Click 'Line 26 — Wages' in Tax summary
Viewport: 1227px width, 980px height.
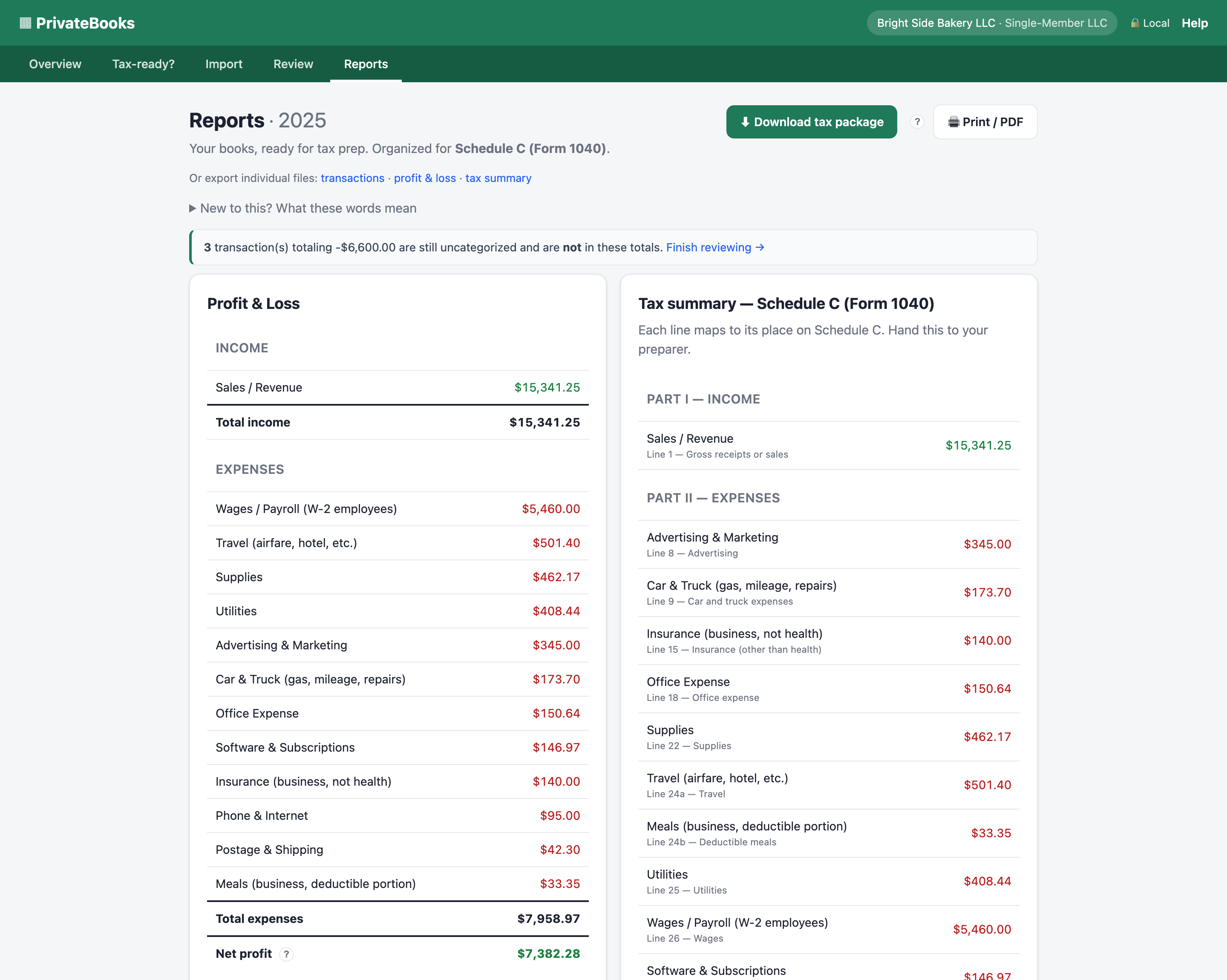[685, 939]
